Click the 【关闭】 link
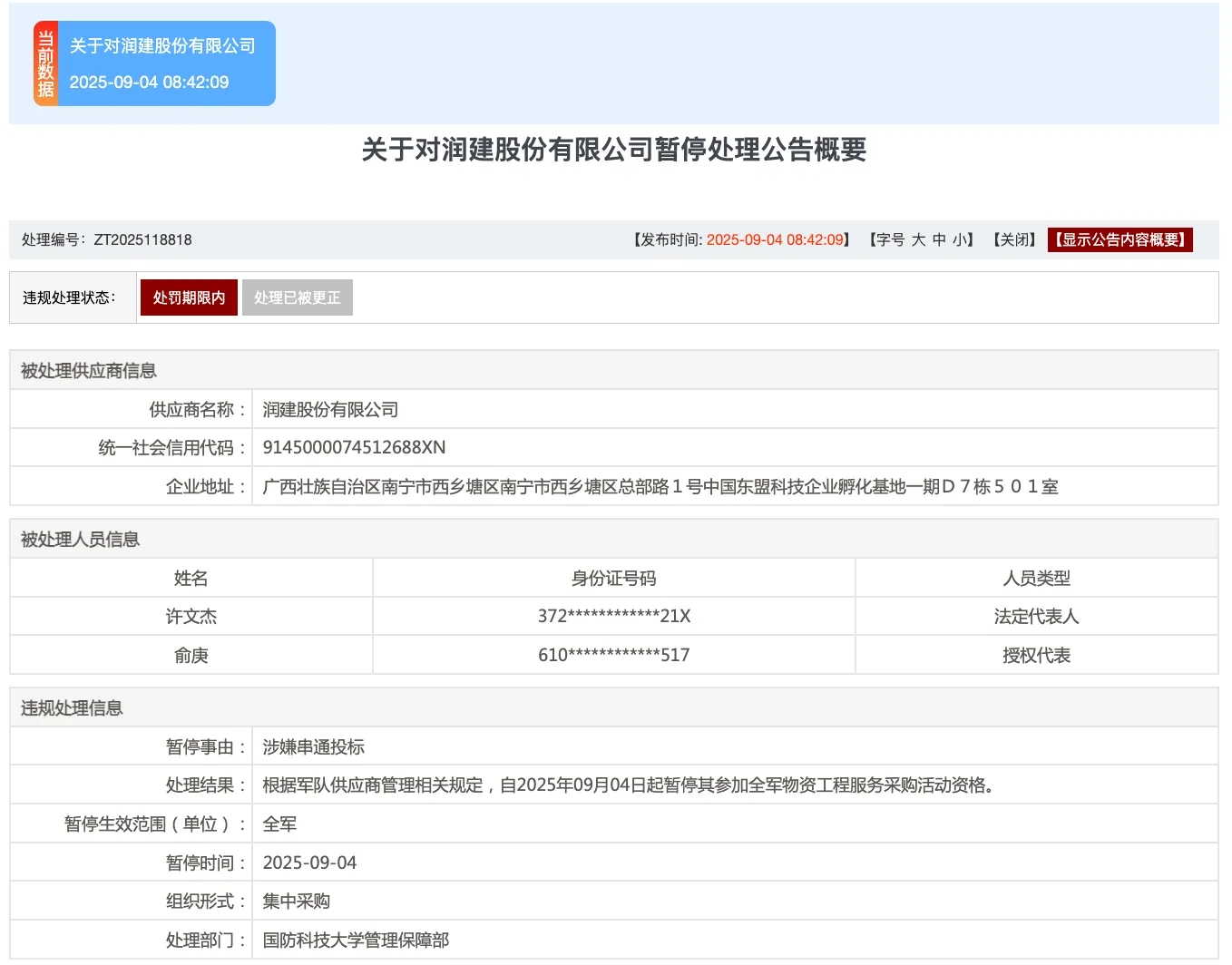 coord(1014,239)
